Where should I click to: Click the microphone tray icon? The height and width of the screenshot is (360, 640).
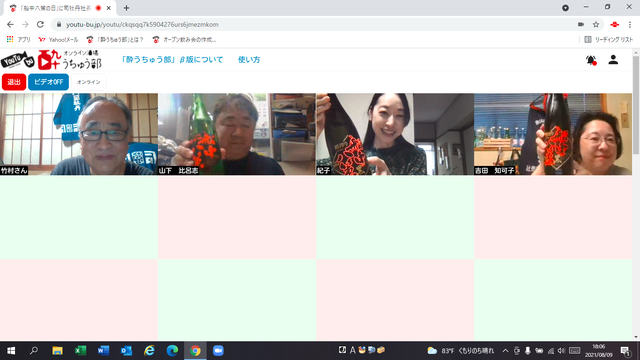point(528,351)
